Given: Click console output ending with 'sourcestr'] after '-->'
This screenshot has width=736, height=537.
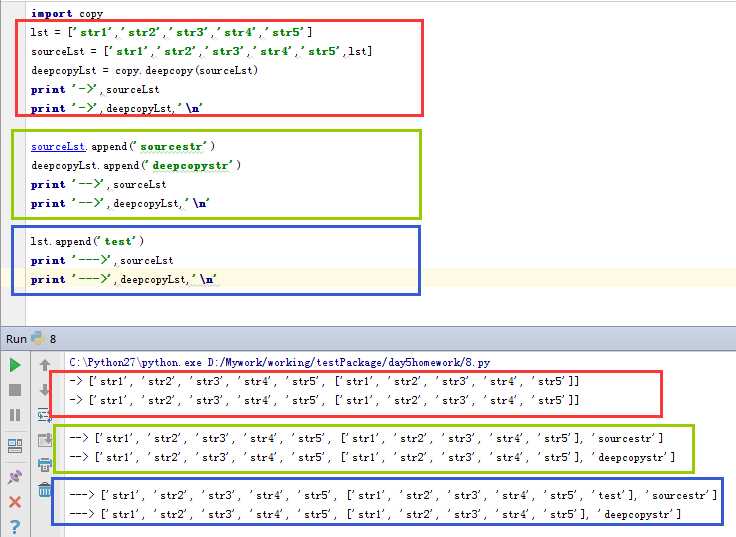Looking at the screenshot, I should pos(366,438).
